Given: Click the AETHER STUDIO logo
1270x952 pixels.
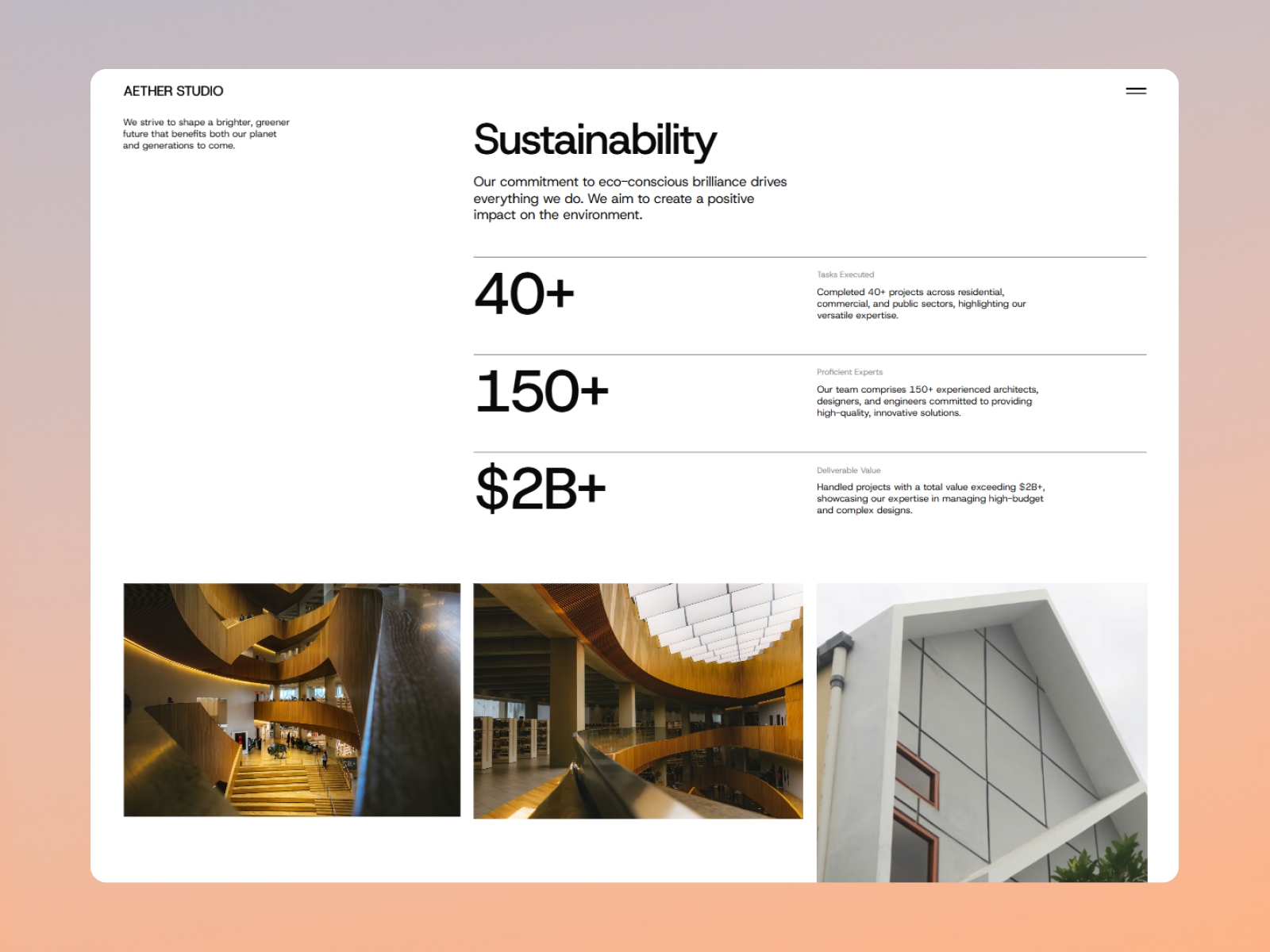Looking at the screenshot, I should click(173, 91).
